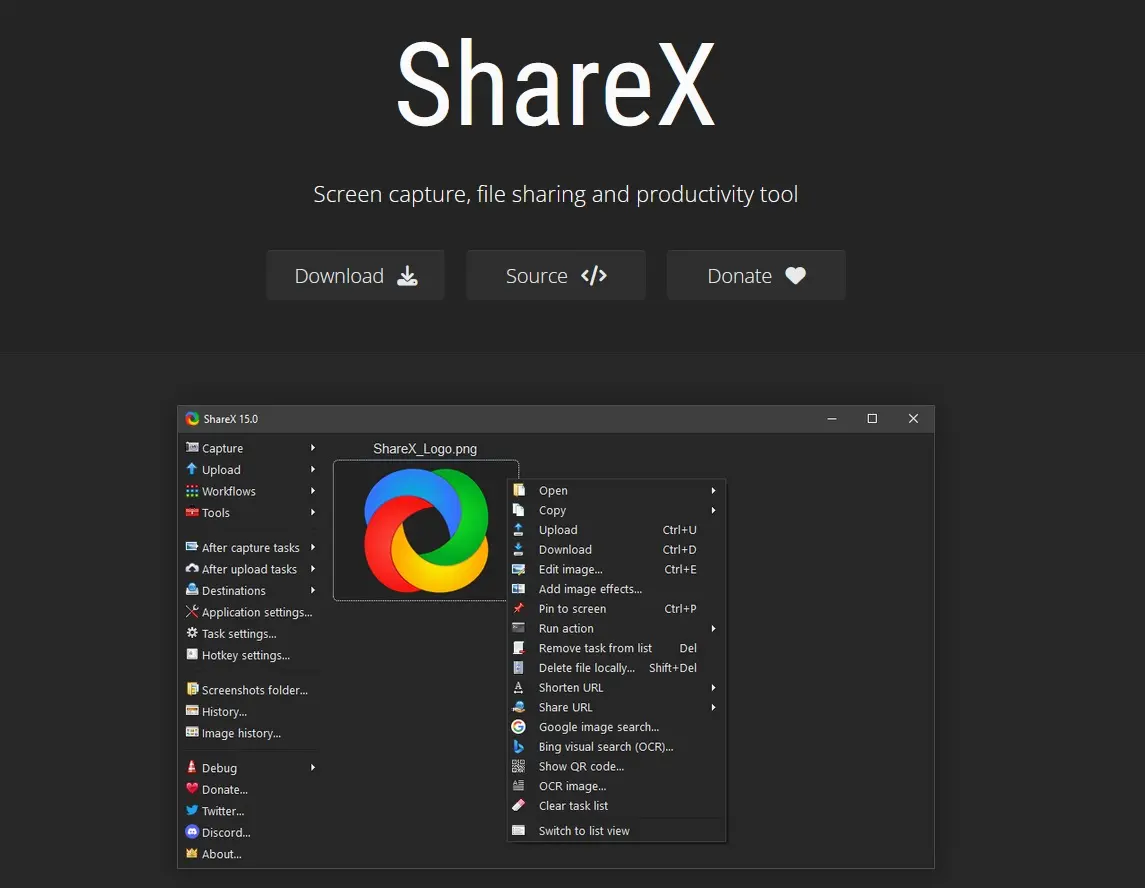Open the Share URL submenu
The image size is (1145, 888).
713,707
